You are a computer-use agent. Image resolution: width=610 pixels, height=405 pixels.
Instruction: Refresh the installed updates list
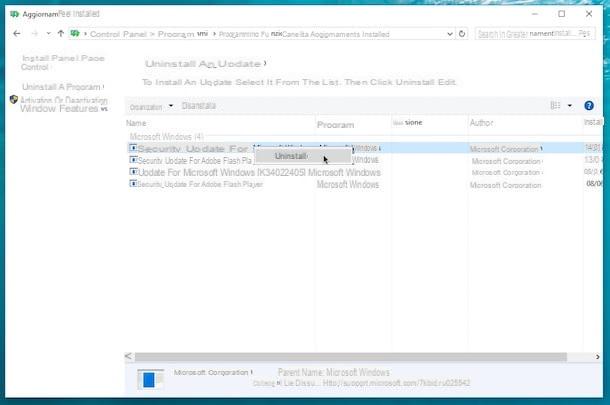462,34
